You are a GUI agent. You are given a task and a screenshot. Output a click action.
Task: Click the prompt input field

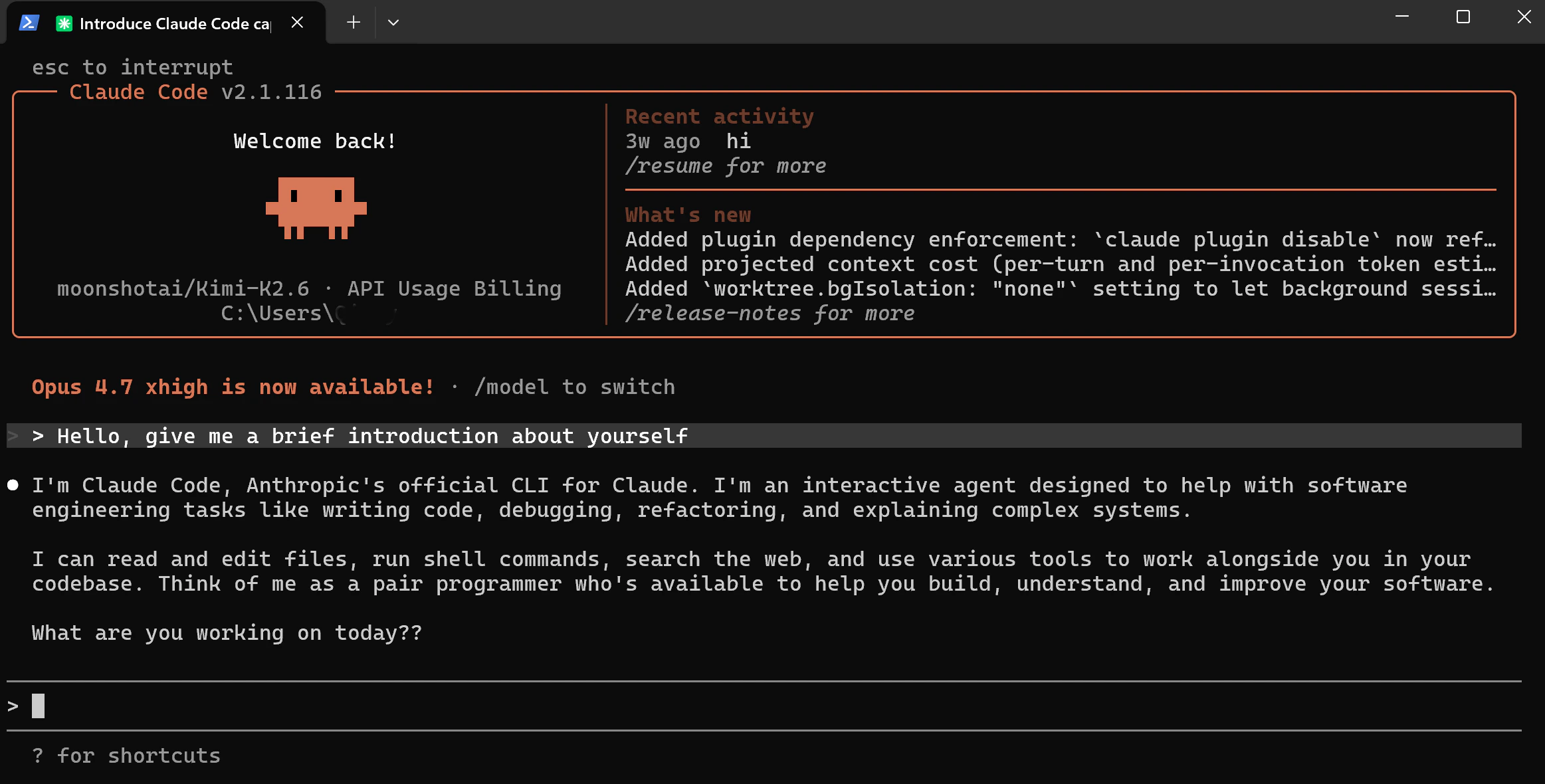764,706
